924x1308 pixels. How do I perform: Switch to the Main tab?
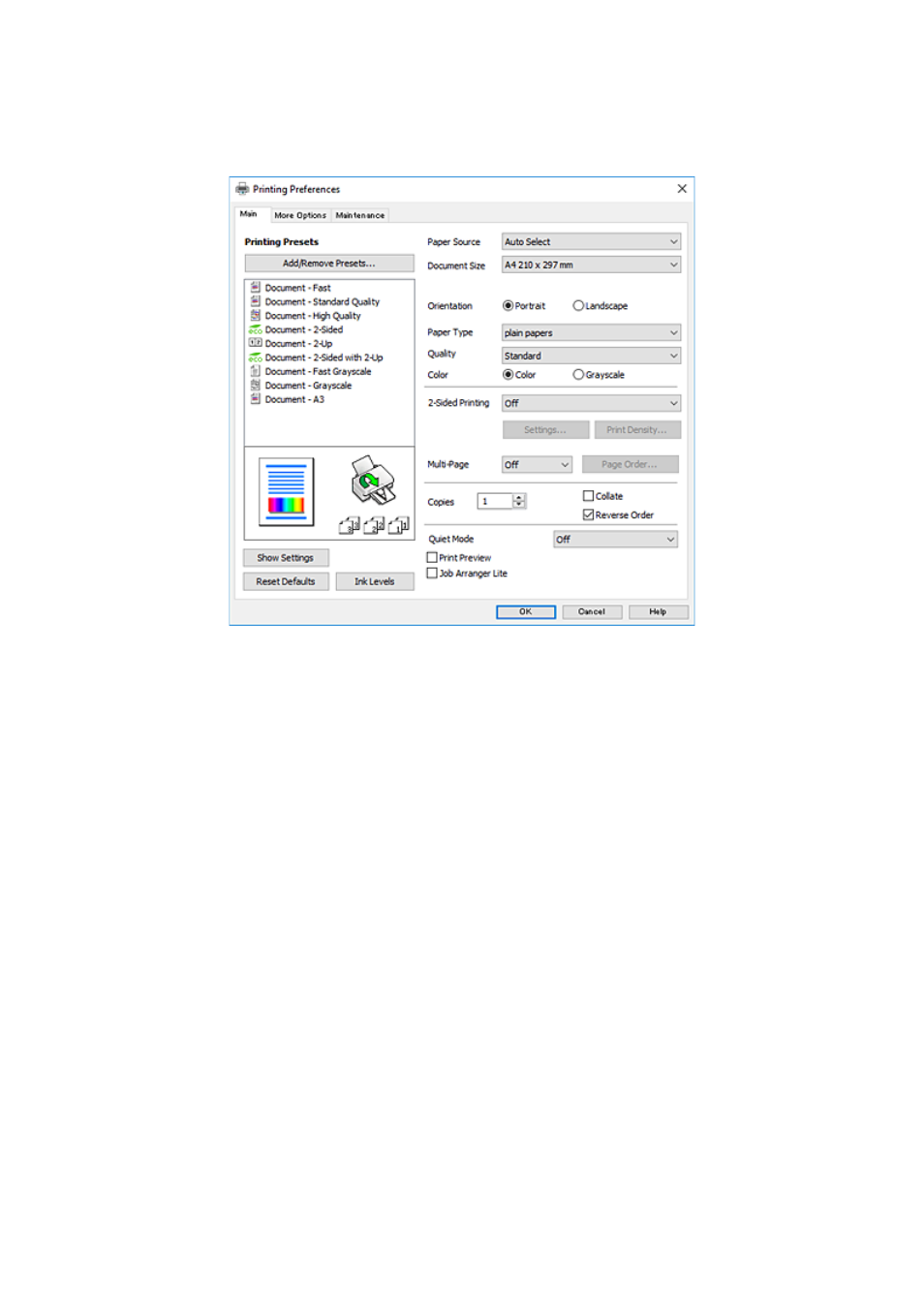pos(249,214)
